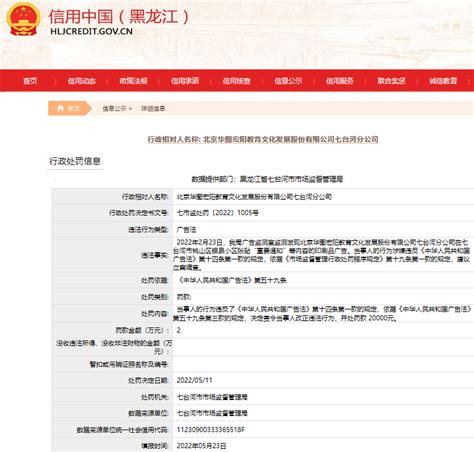
Task: Click the 2022/05/11 decision date value
Action: tap(194, 380)
